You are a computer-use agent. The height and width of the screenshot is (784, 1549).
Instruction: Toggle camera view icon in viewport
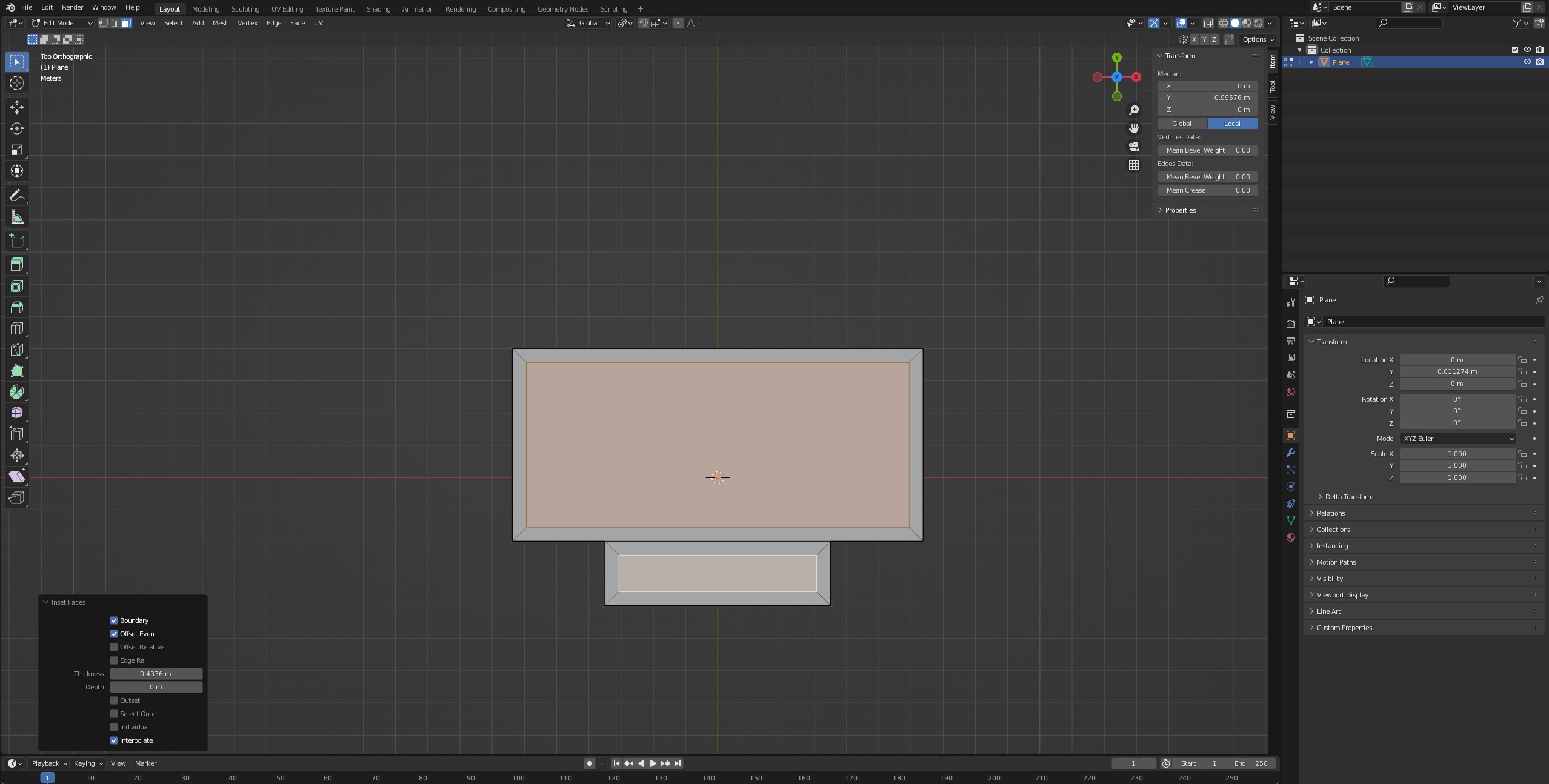tap(1134, 147)
